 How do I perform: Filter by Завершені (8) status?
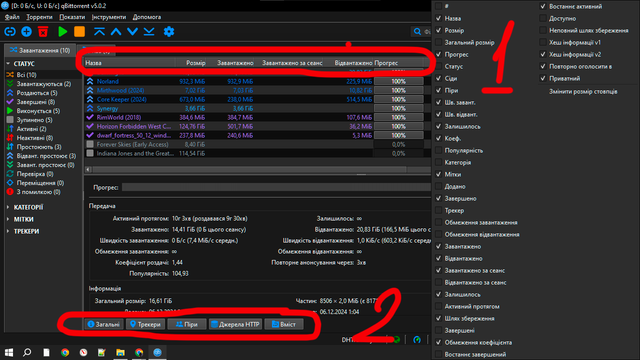point(36,102)
